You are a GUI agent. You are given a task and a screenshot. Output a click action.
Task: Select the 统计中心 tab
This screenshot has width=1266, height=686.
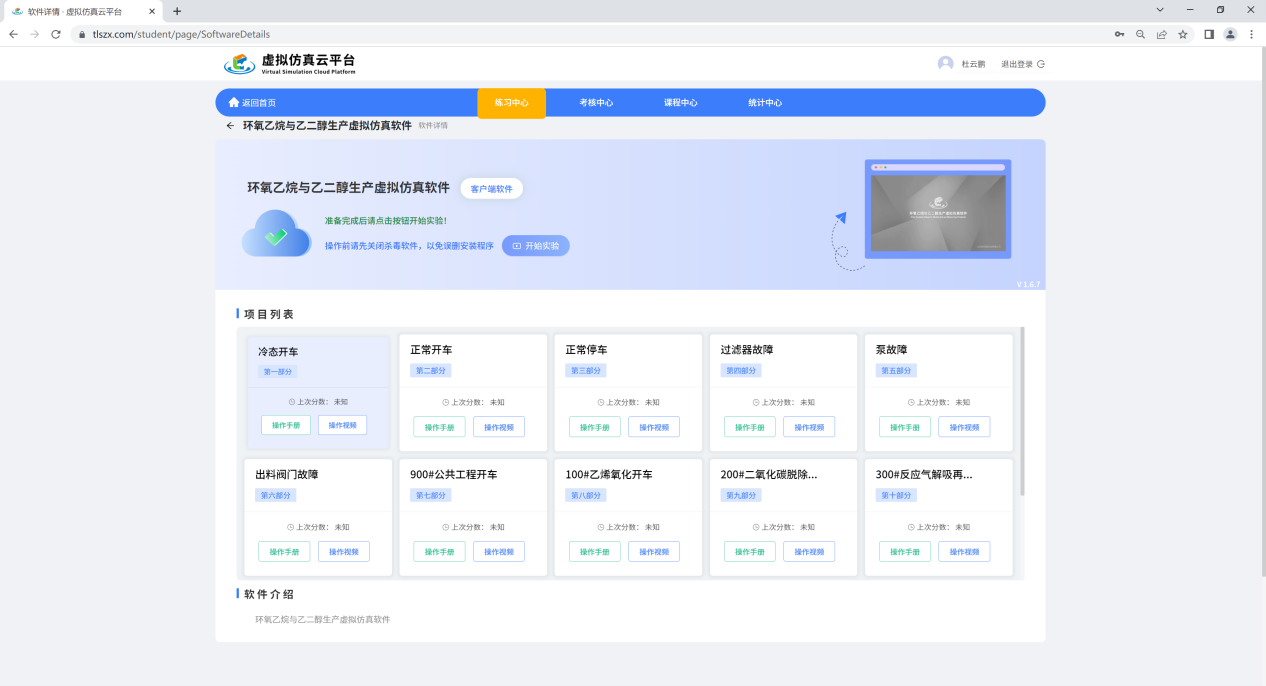pos(765,103)
